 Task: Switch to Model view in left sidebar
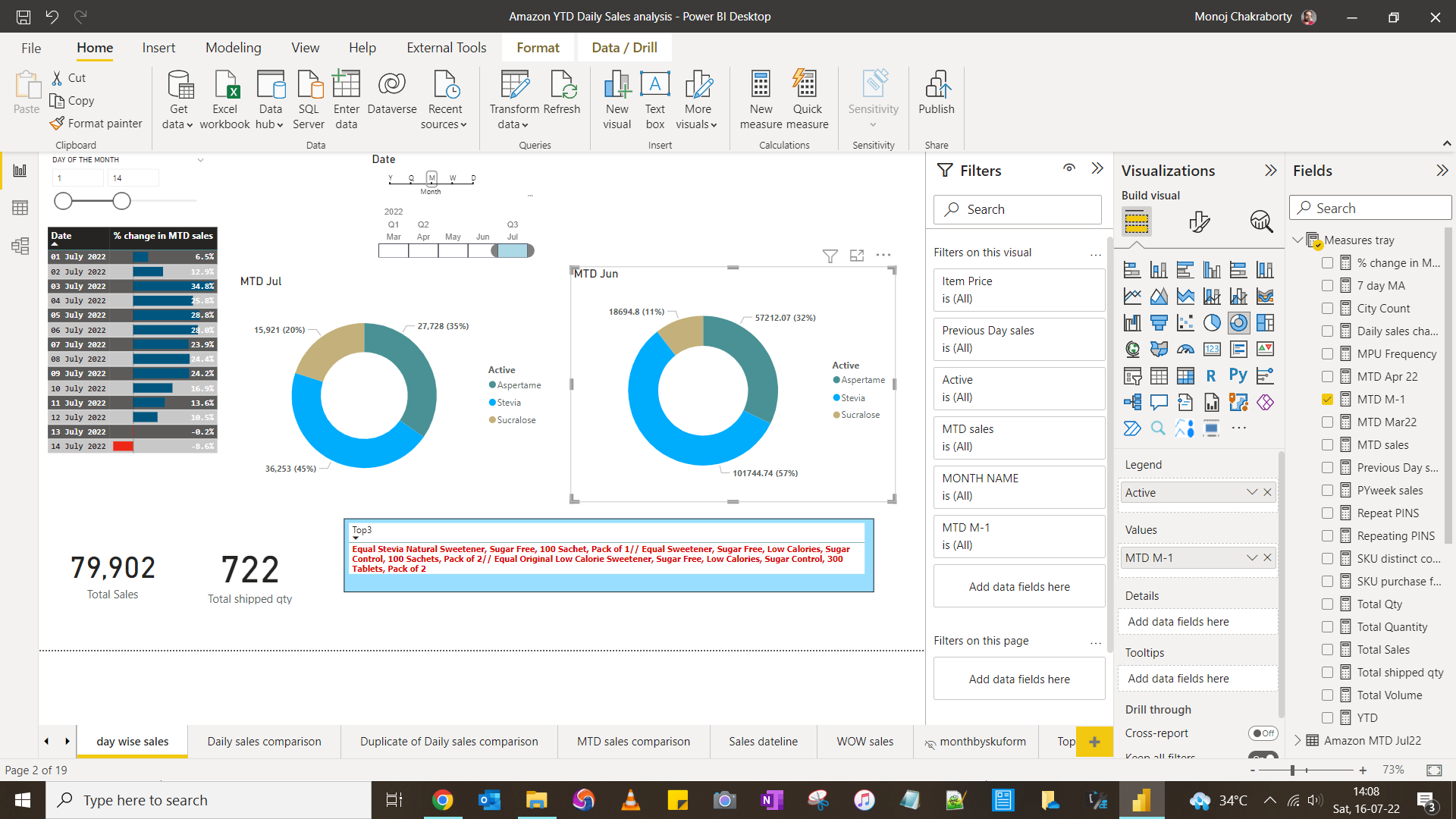pyautogui.click(x=20, y=246)
